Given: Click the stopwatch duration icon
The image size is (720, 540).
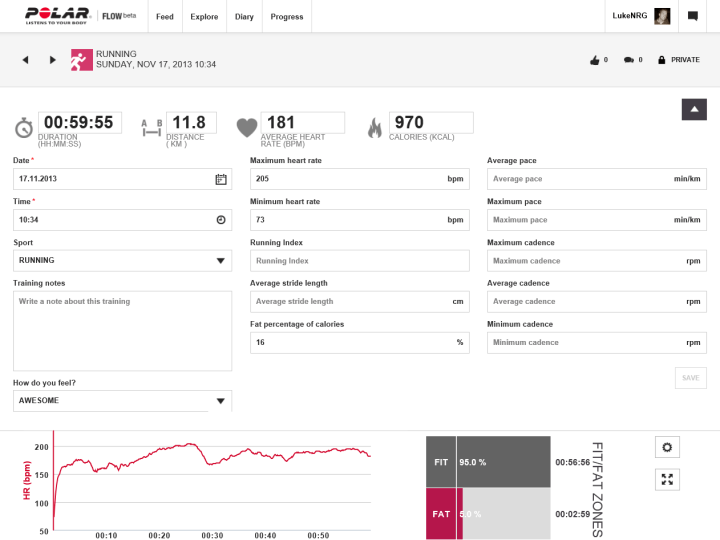Looking at the screenshot, I should pos(24,128).
